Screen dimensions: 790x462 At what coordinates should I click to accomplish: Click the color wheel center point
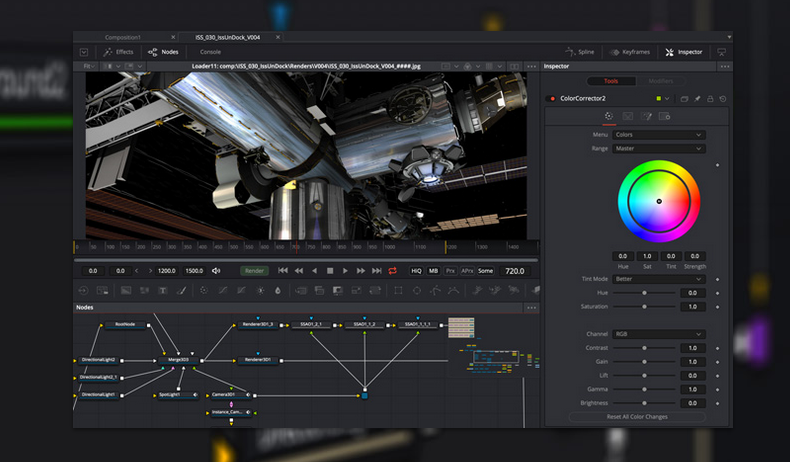click(659, 201)
